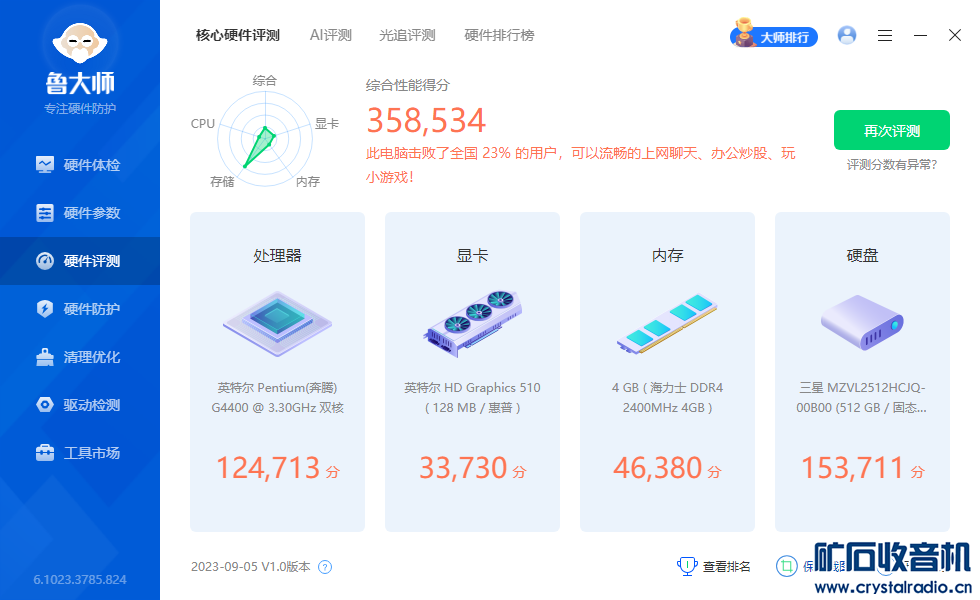Click version number 6.1023.3785.824
Viewport: 980px width, 600px height.
pos(80,580)
